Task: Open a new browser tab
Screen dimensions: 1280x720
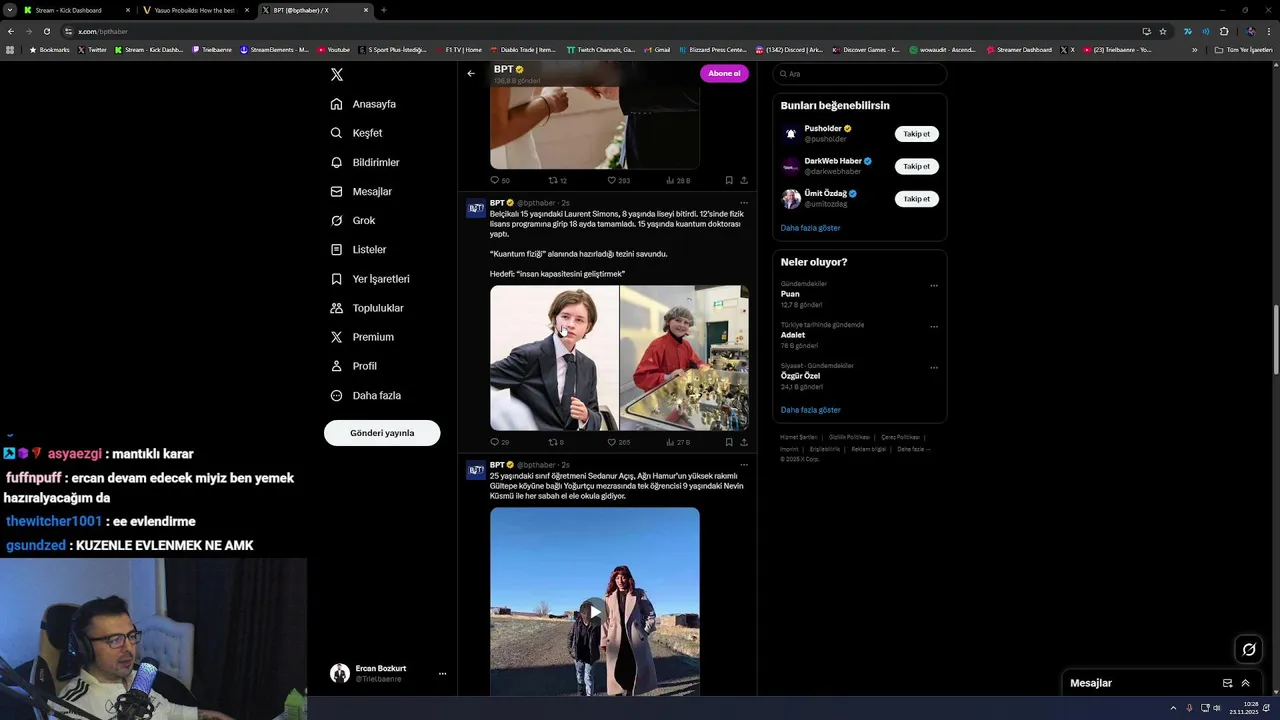Action: [384, 10]
